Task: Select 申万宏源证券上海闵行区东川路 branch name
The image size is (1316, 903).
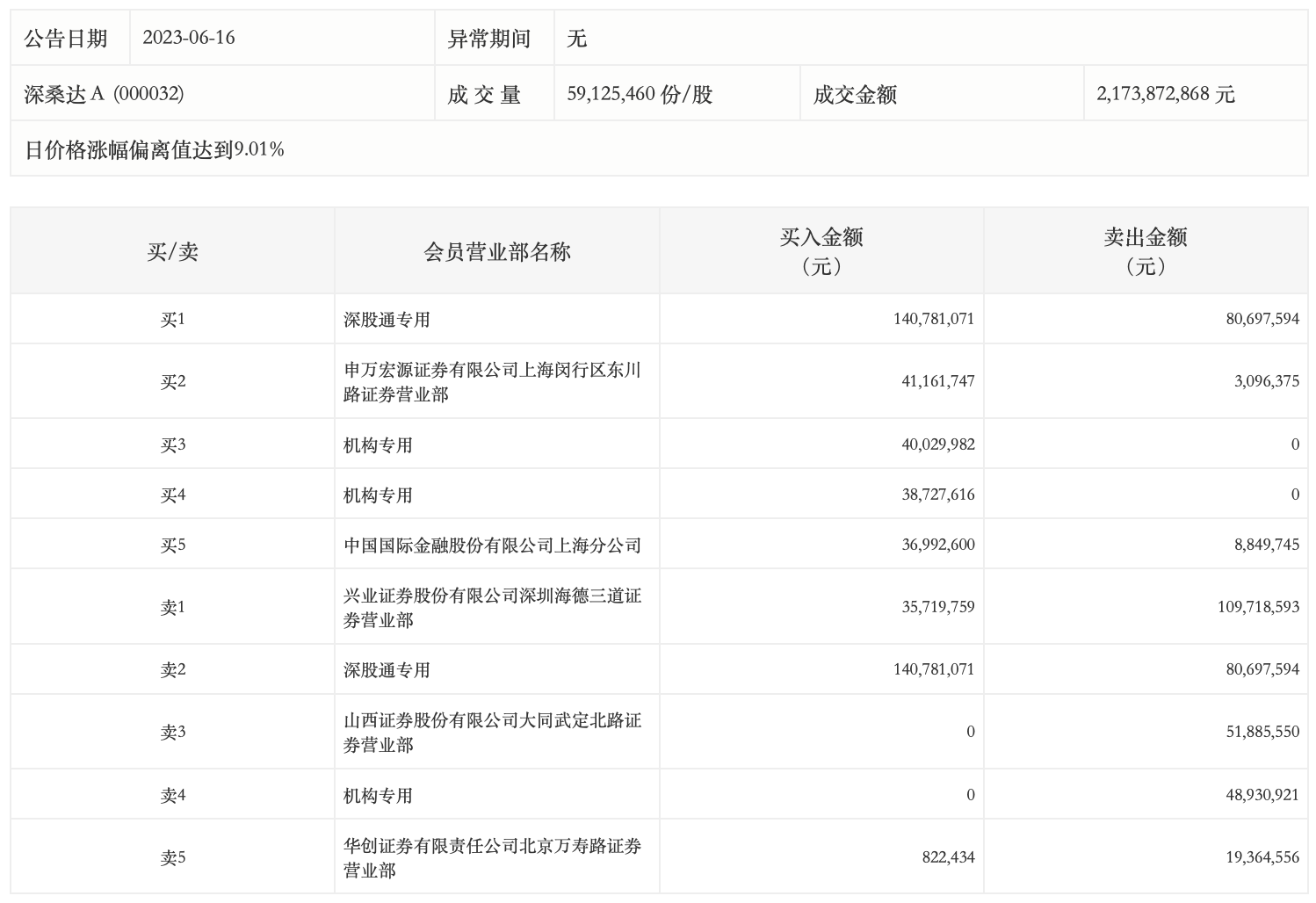Action: tap(492, 382)
